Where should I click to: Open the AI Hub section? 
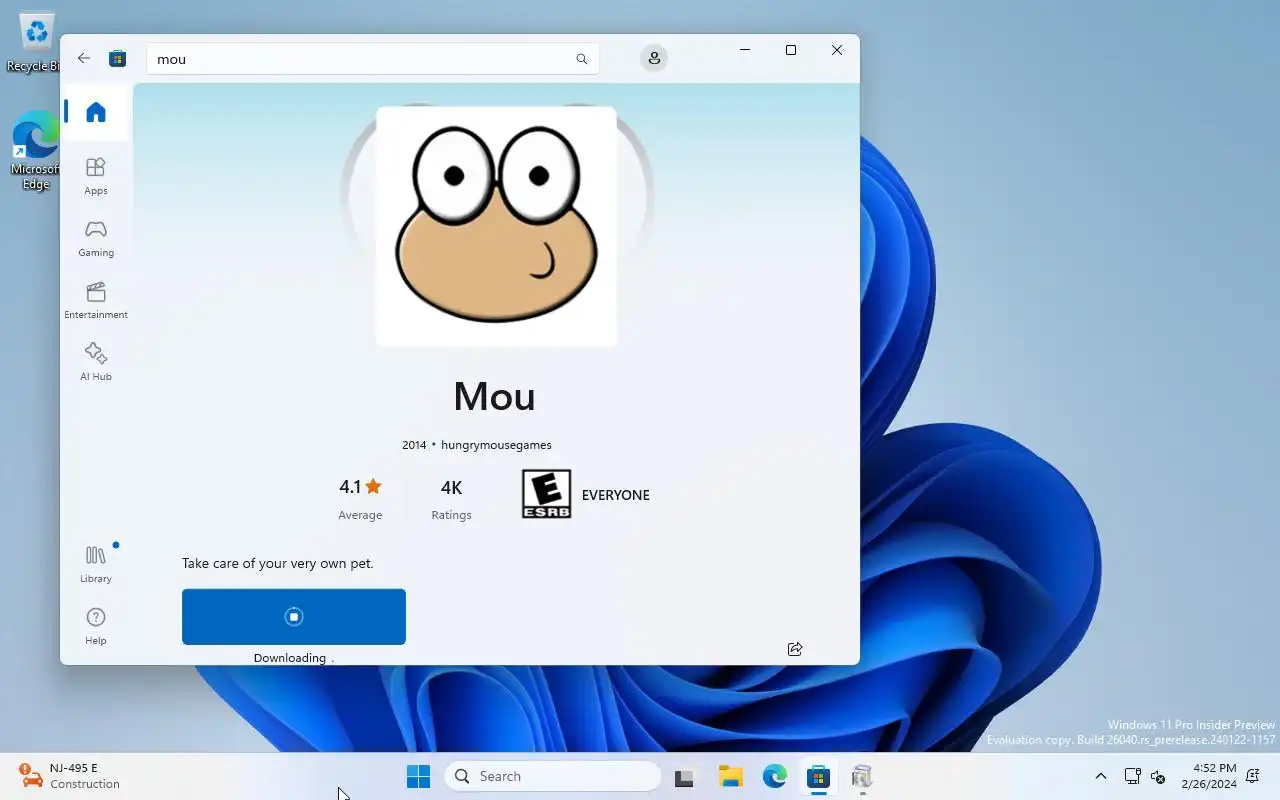click(x=96, y=362)
